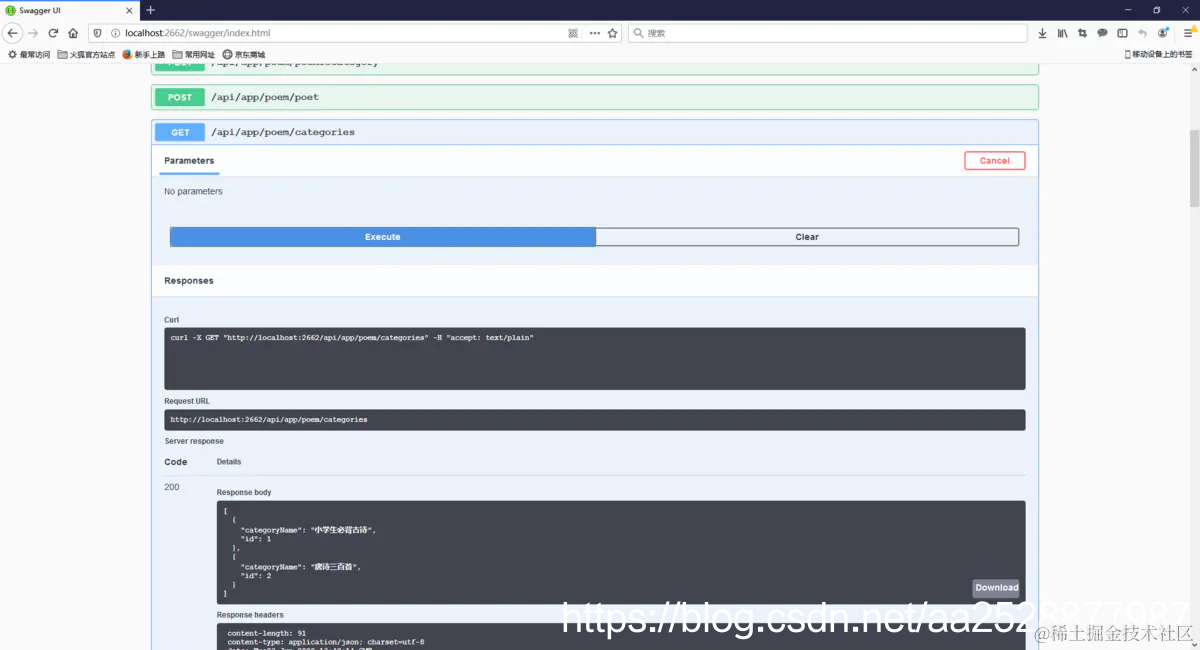Click the chat bubble toolbar icon
The image size is (1200, 650).
pyautogui.click(x=1103, y=33)
